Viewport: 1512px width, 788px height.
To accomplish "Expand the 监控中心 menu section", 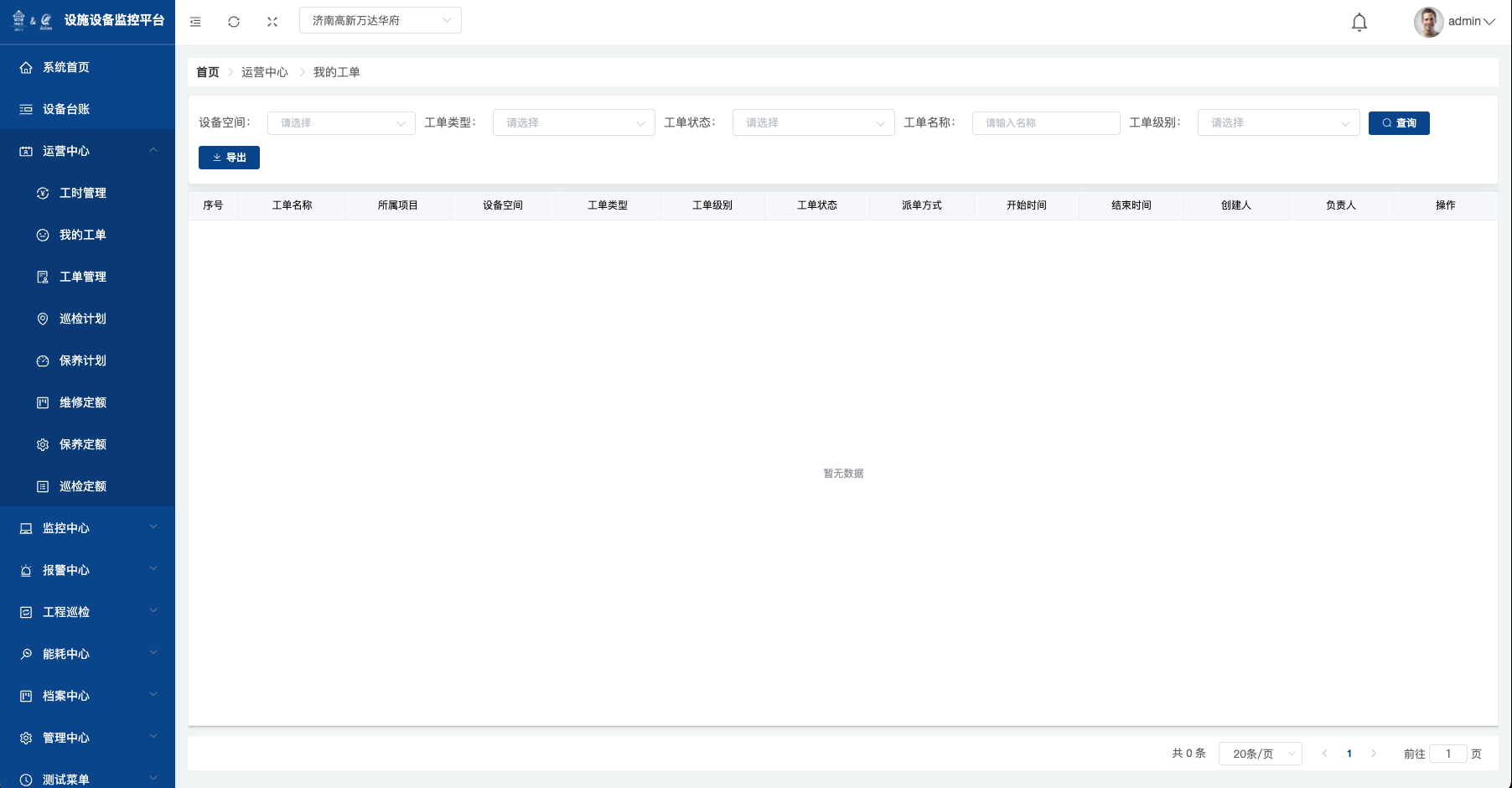I will [x=87, y=528].
